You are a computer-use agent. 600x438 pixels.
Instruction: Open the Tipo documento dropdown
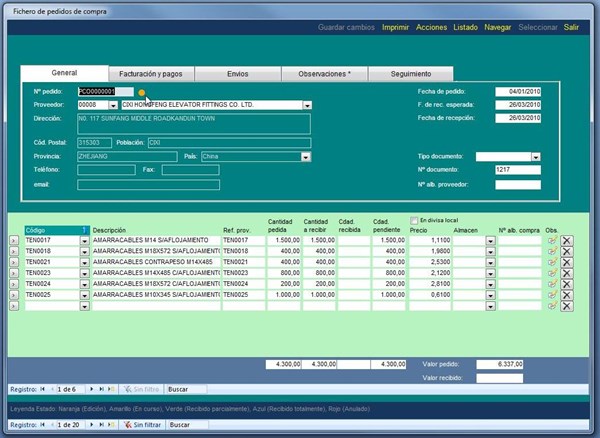click(536, 157)
